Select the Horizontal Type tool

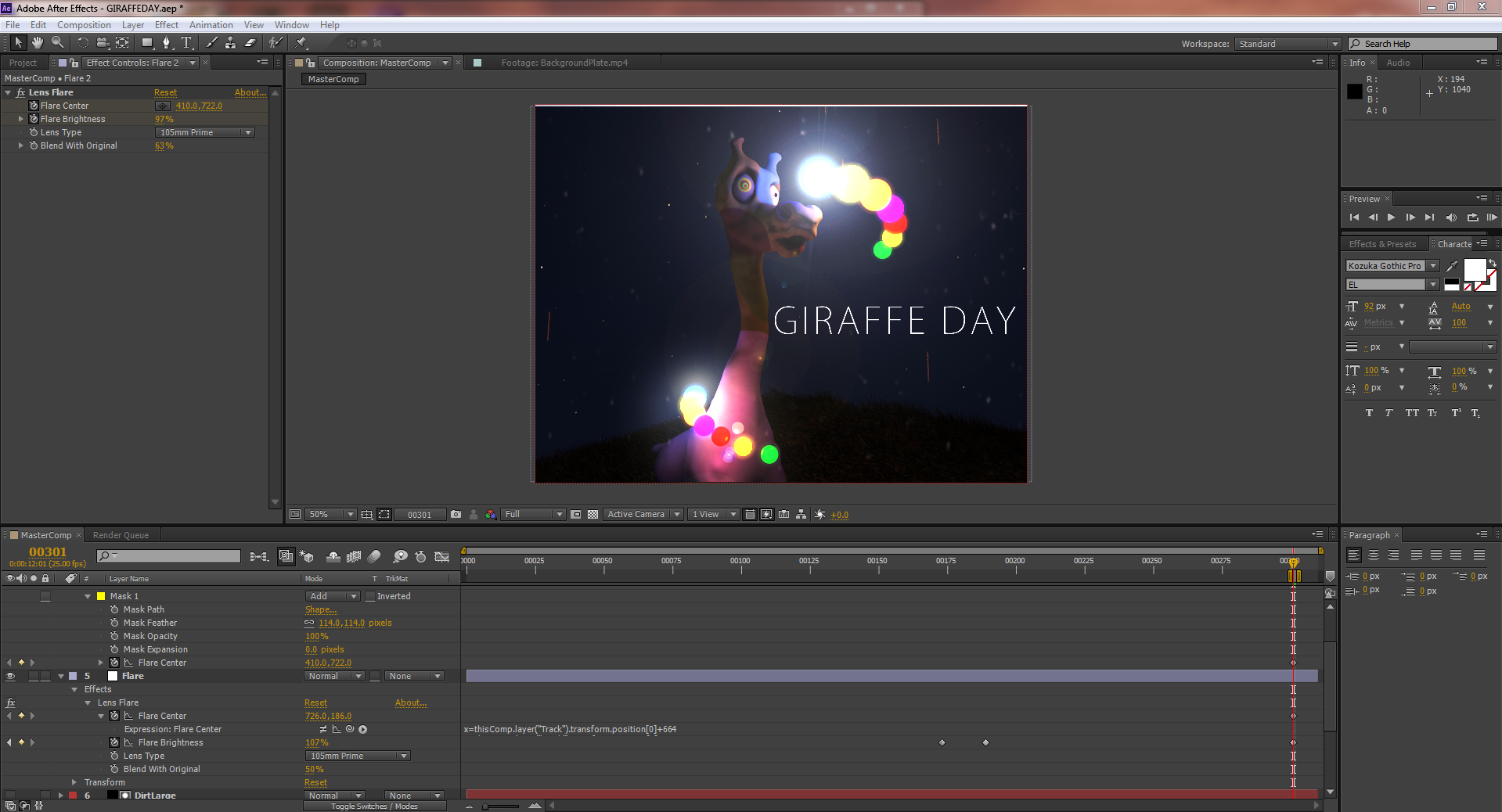(186, 43)
